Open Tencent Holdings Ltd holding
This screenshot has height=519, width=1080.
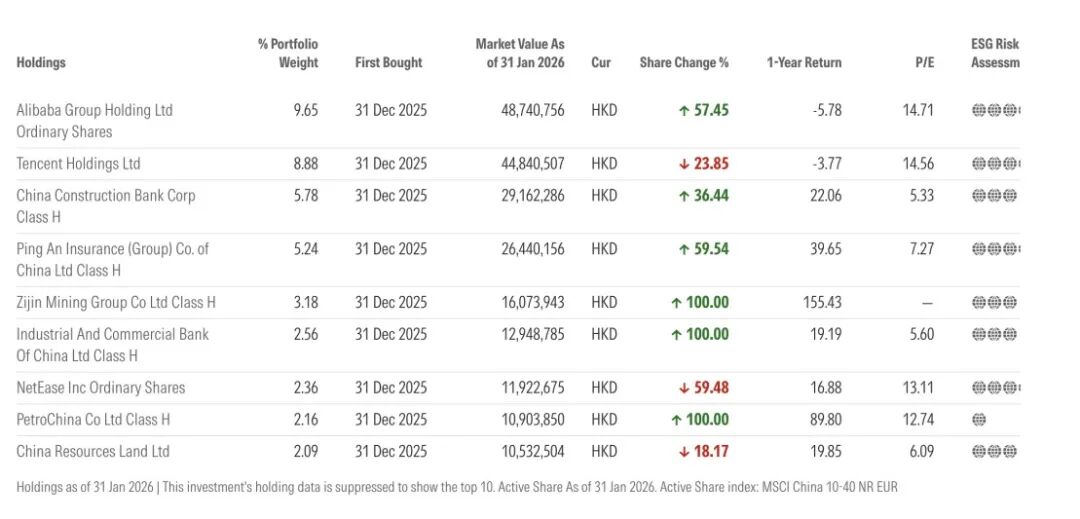(78, 164)
